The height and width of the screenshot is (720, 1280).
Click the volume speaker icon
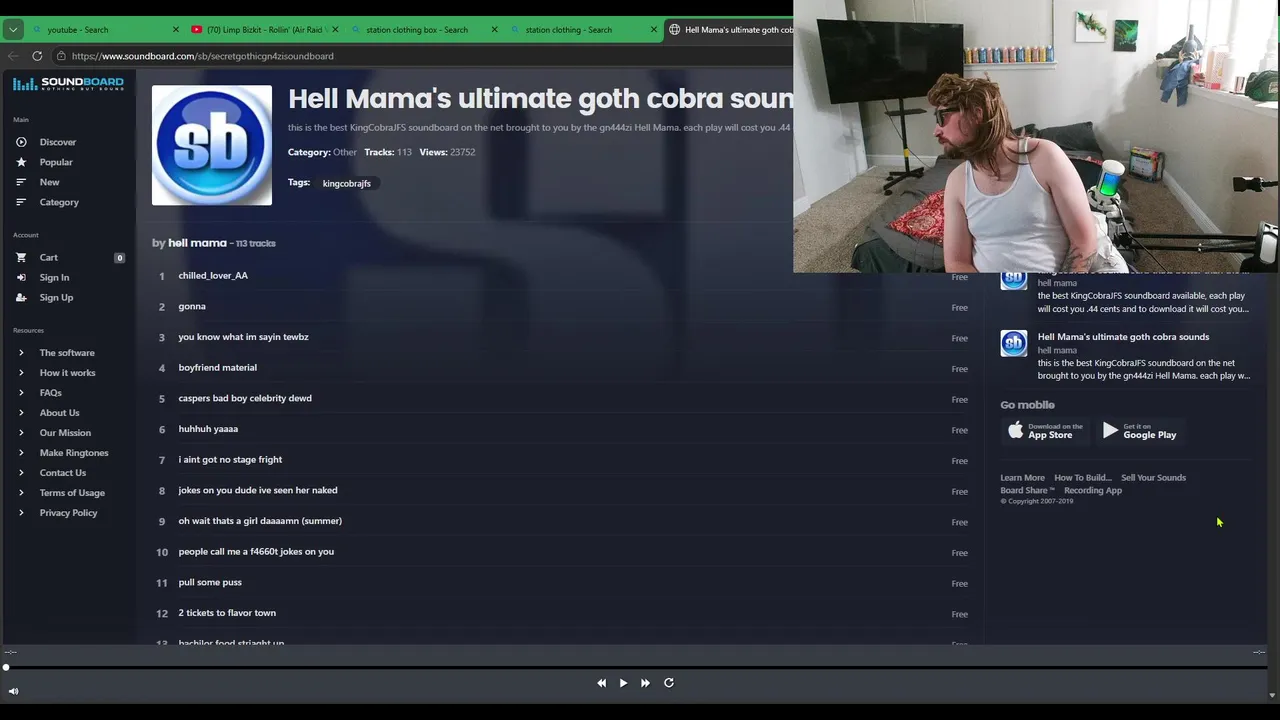(x=13, y=691)
